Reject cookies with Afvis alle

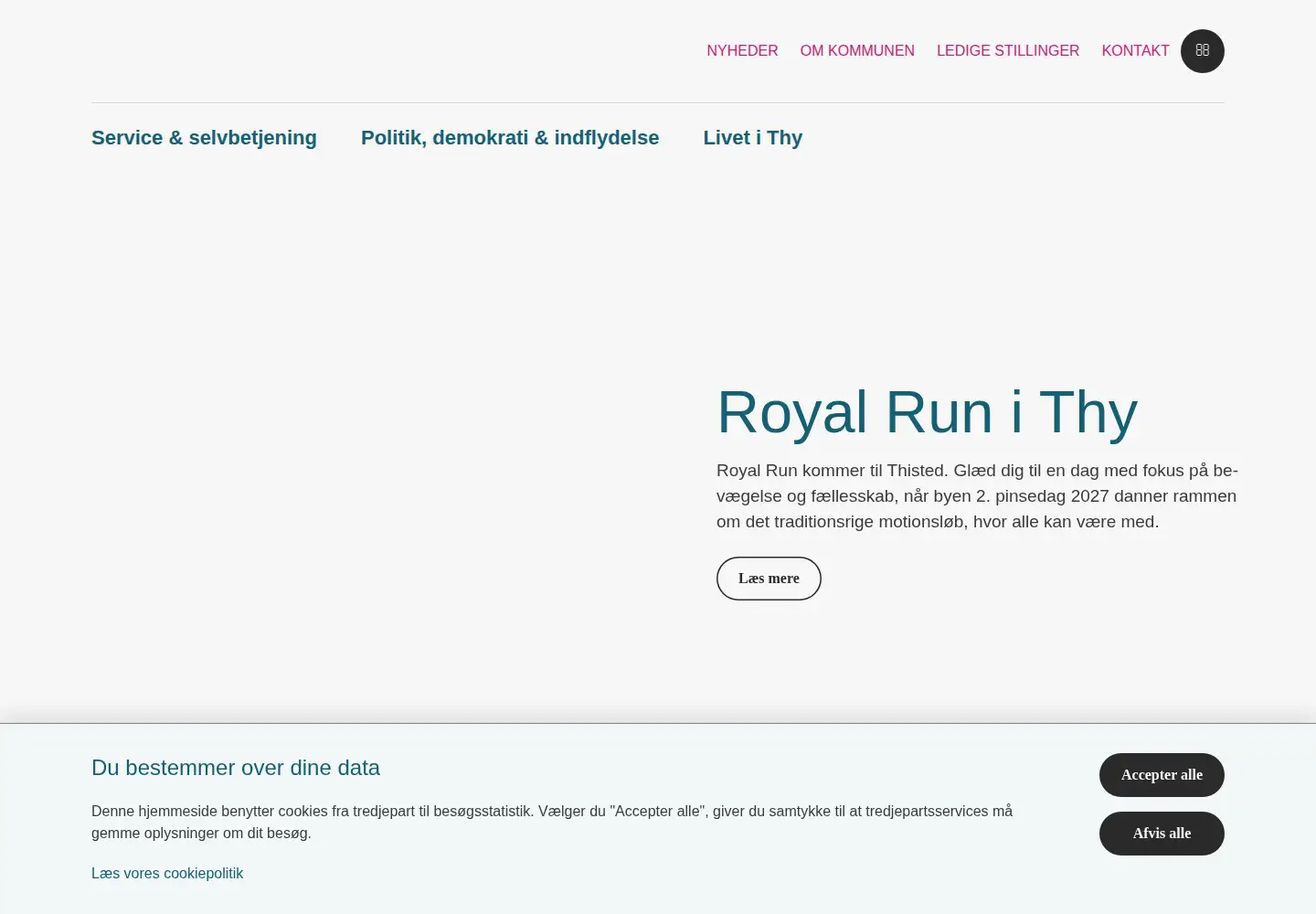click(1162, 834)
